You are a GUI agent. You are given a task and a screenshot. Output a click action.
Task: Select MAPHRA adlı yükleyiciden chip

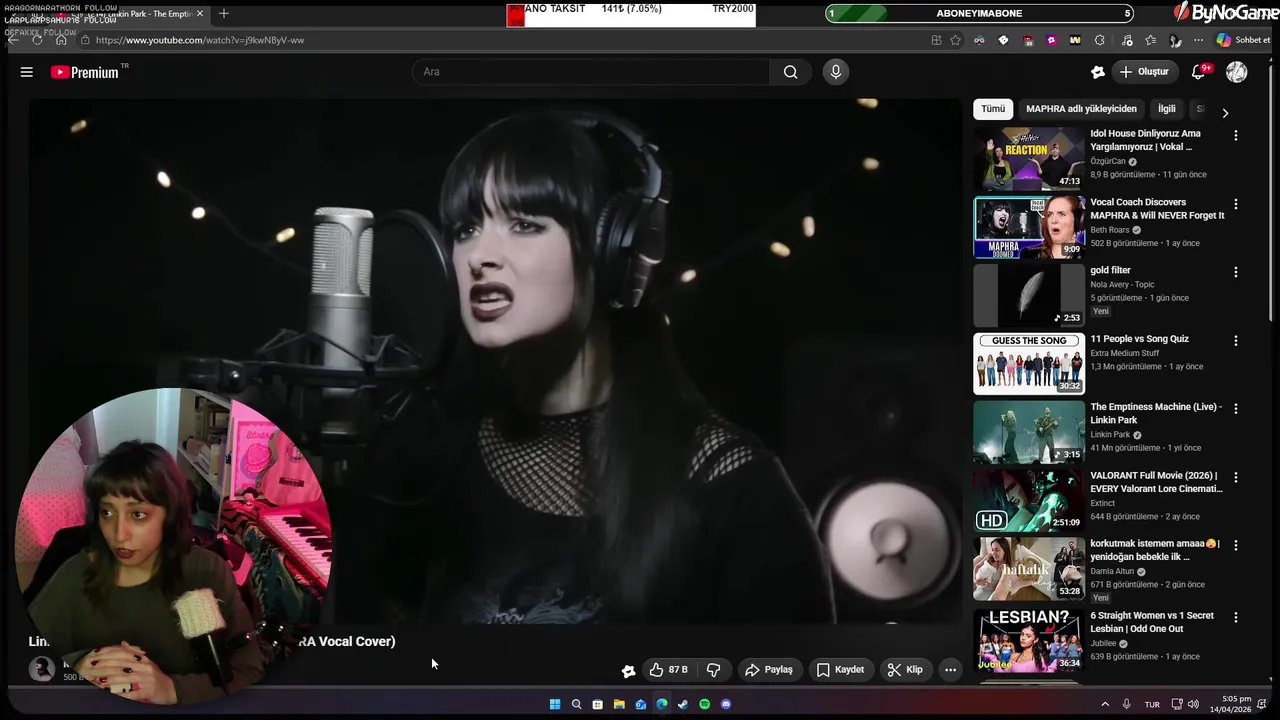click(1081, 109)
